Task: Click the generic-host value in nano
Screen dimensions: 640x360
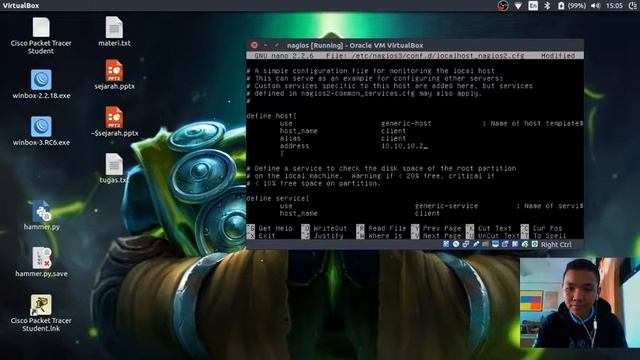Action: pos(406,123)
